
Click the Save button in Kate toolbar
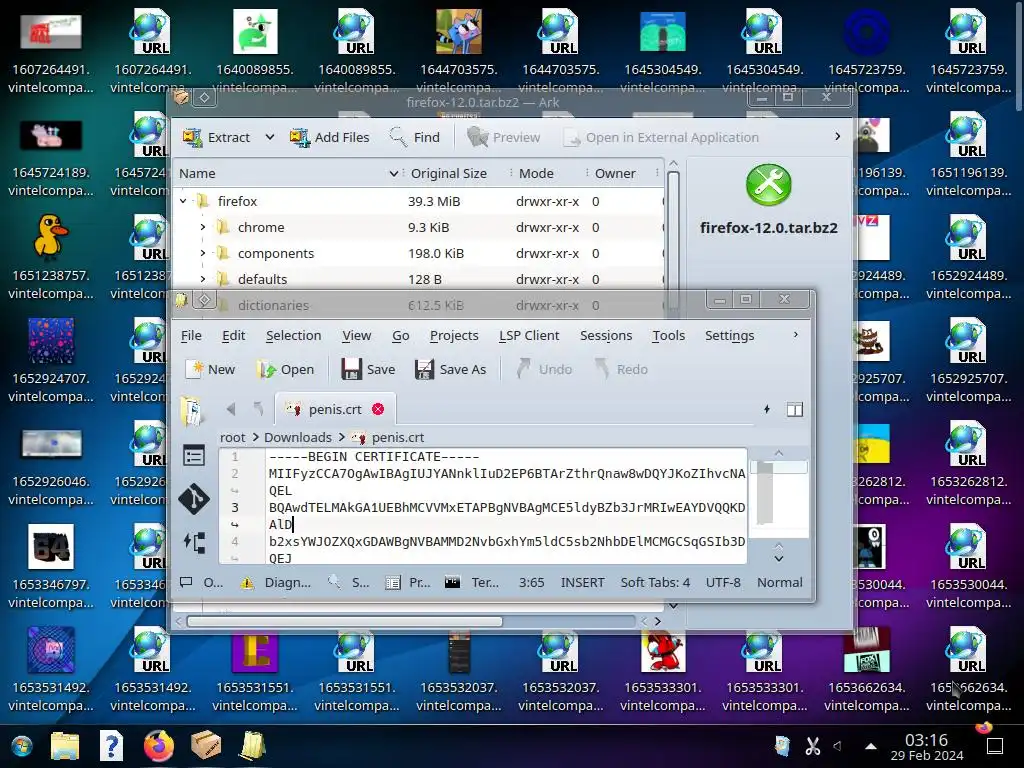[x=368, y=370]
